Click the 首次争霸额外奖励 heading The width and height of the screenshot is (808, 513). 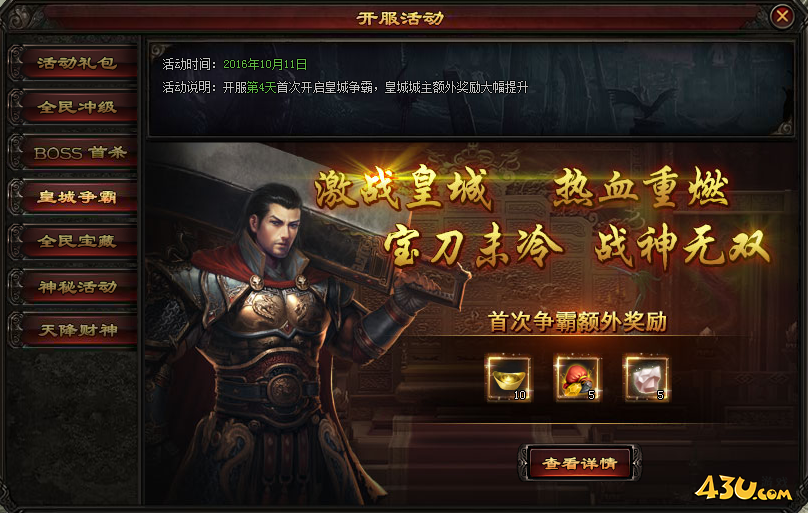[577, 322]
